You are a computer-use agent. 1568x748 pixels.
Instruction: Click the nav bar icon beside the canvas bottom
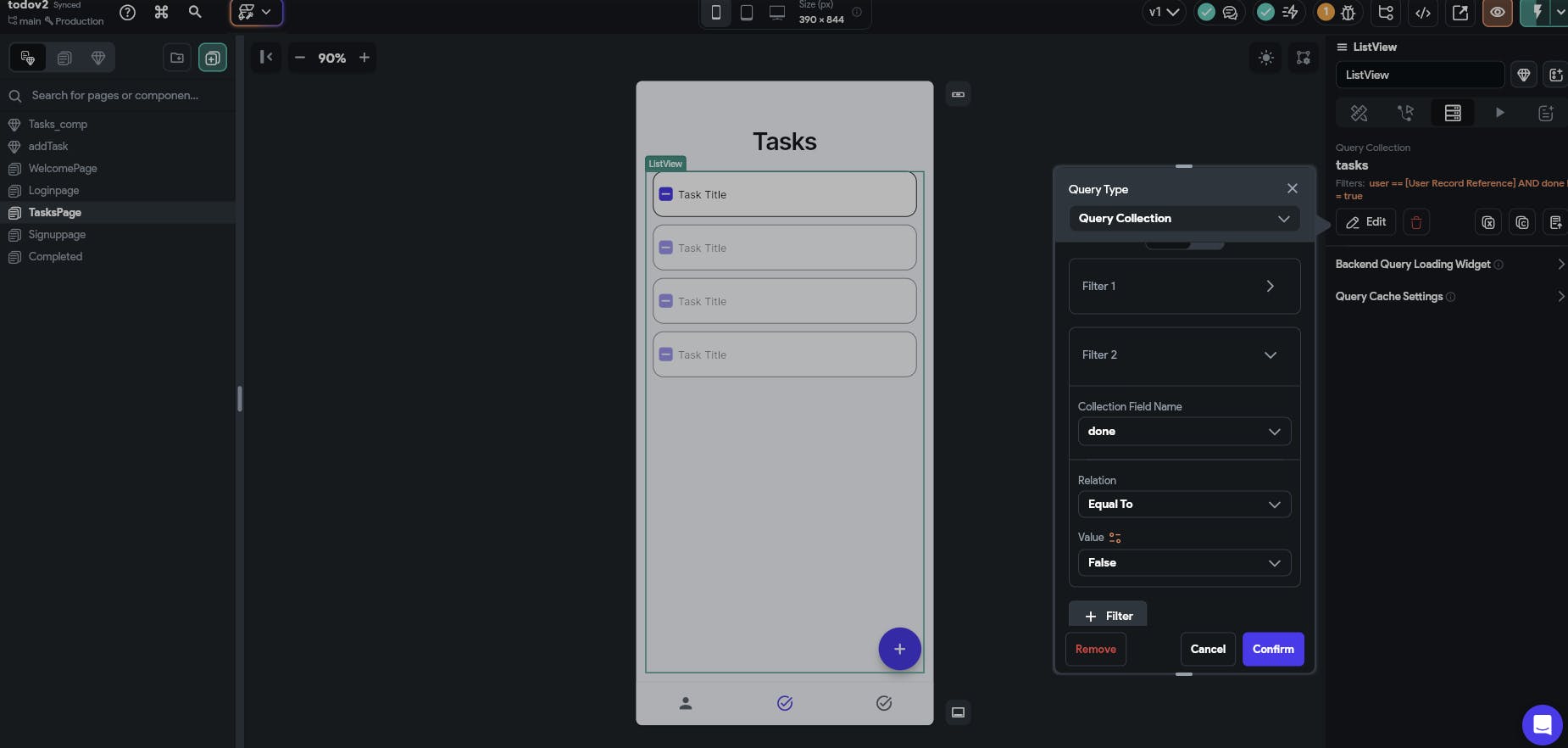[958, 712]
